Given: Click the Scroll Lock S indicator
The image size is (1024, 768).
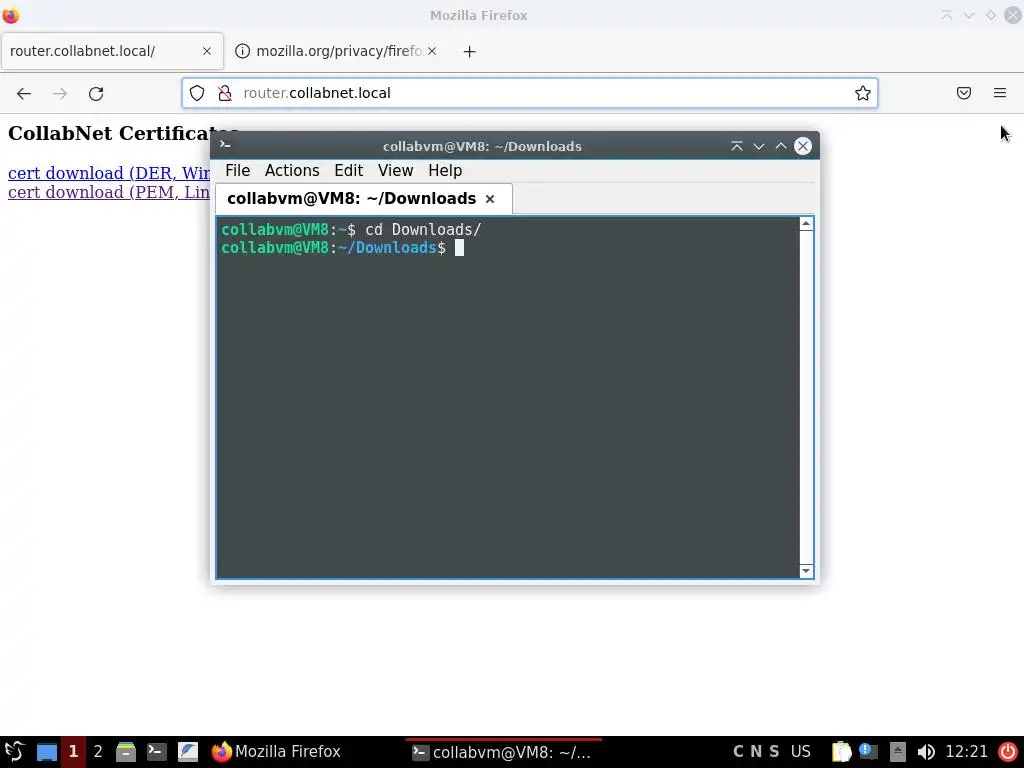Looking at the screenshot, I should 775,752.
